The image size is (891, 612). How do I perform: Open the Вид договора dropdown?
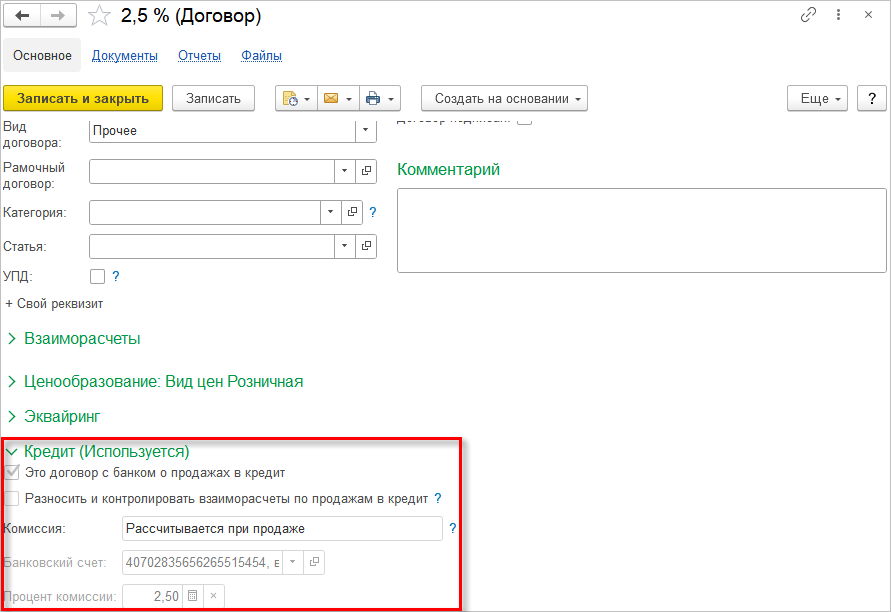(x=365, y=130)
